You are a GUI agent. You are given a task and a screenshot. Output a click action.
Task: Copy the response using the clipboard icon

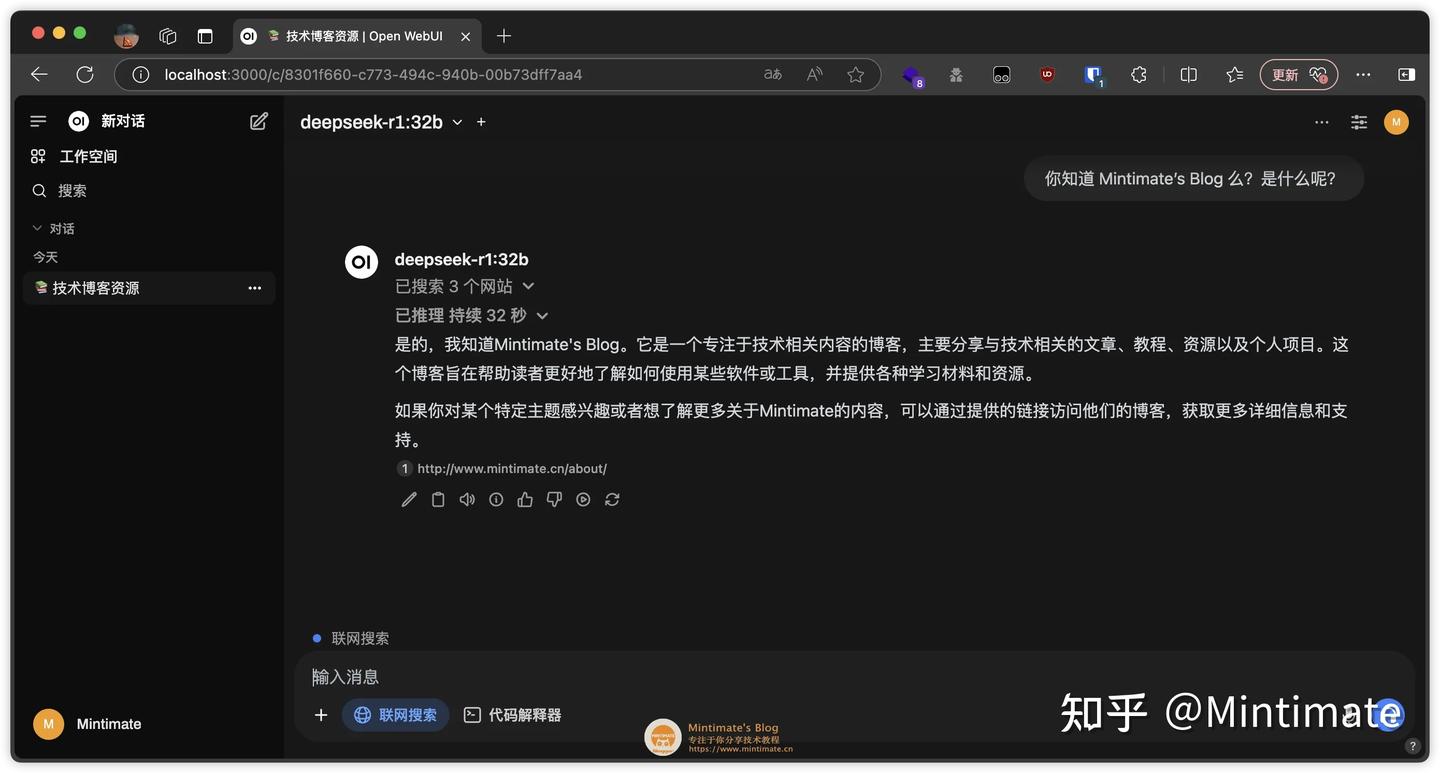[438, 499]
